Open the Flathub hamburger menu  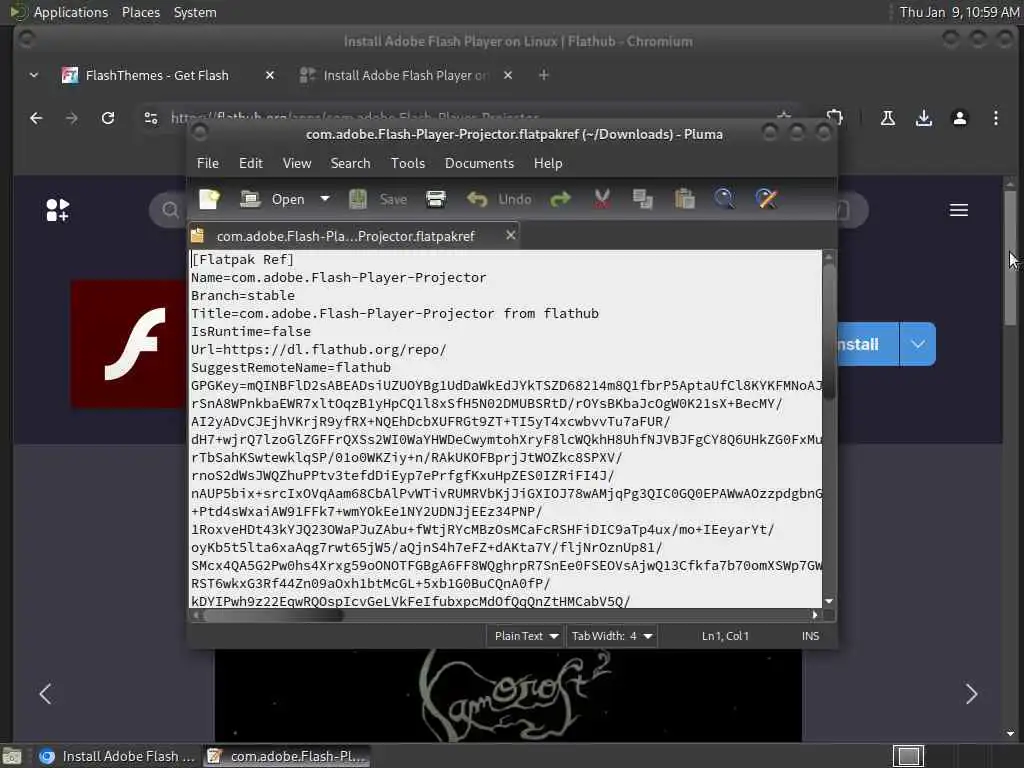coord(959,210)
